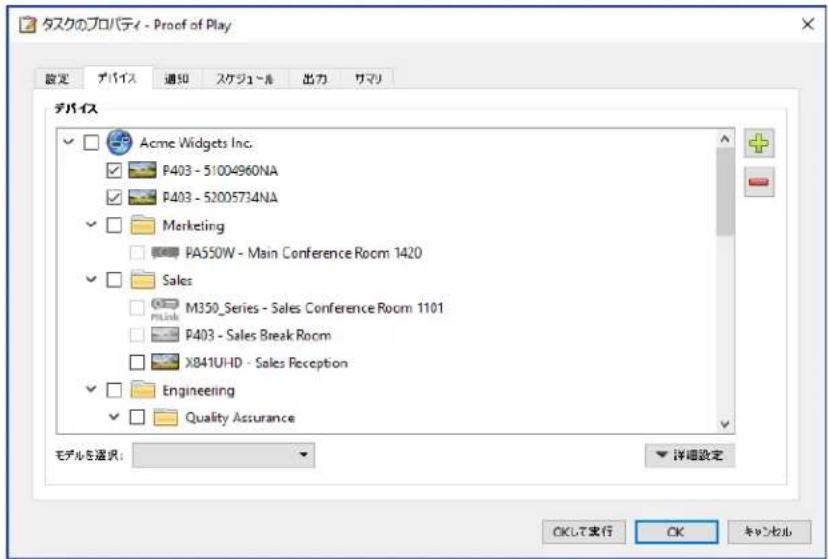Open the 通知 tab

tap(177, 79)
